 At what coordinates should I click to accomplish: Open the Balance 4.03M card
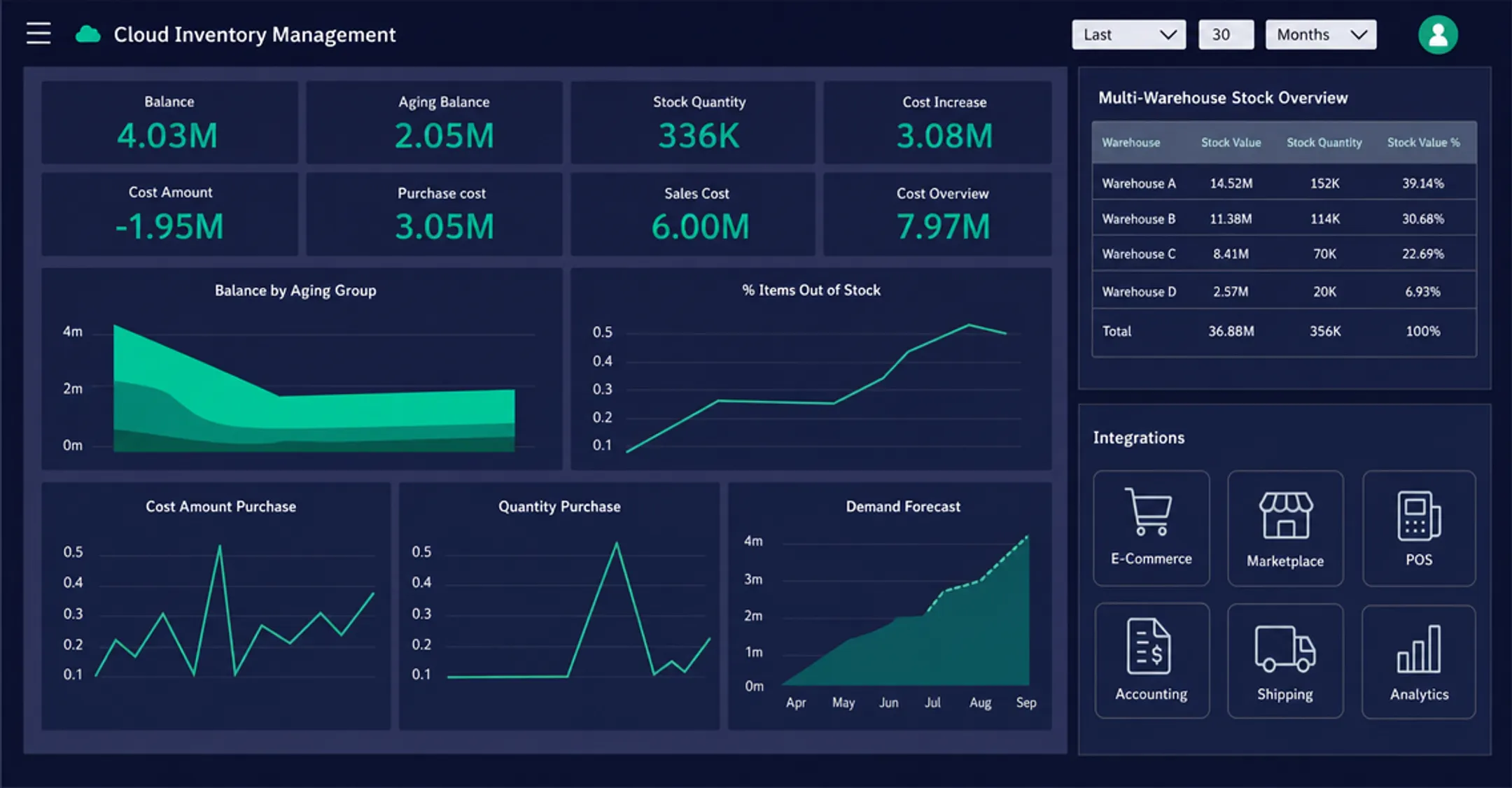point(169,122)
